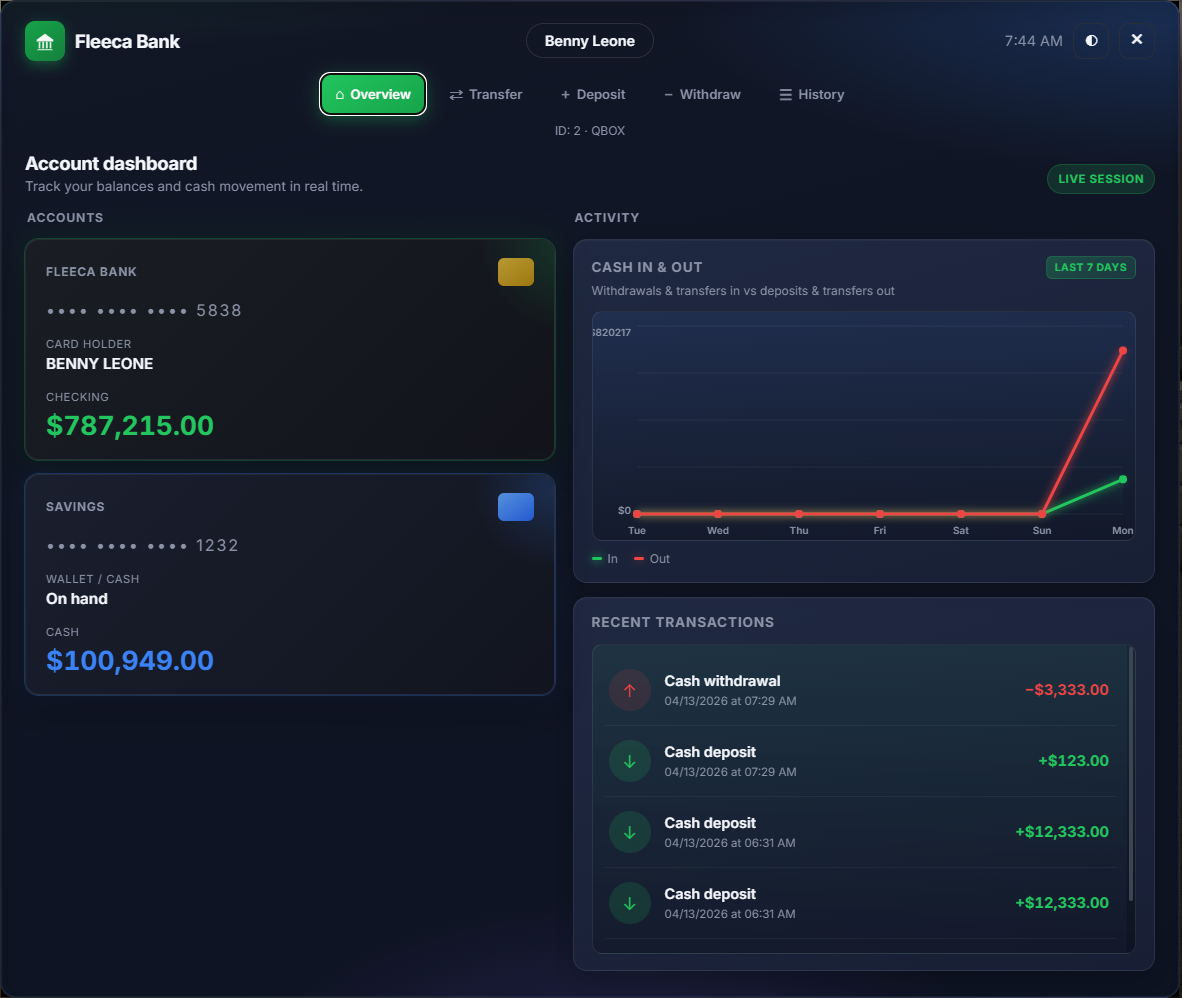This screenshot has height=998, width=1182.
Task: Go to the Withdraw tab
Action: coord(703,94)
